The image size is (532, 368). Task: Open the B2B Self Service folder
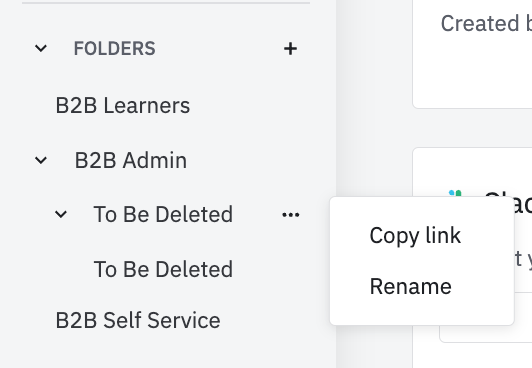(138, 320)
